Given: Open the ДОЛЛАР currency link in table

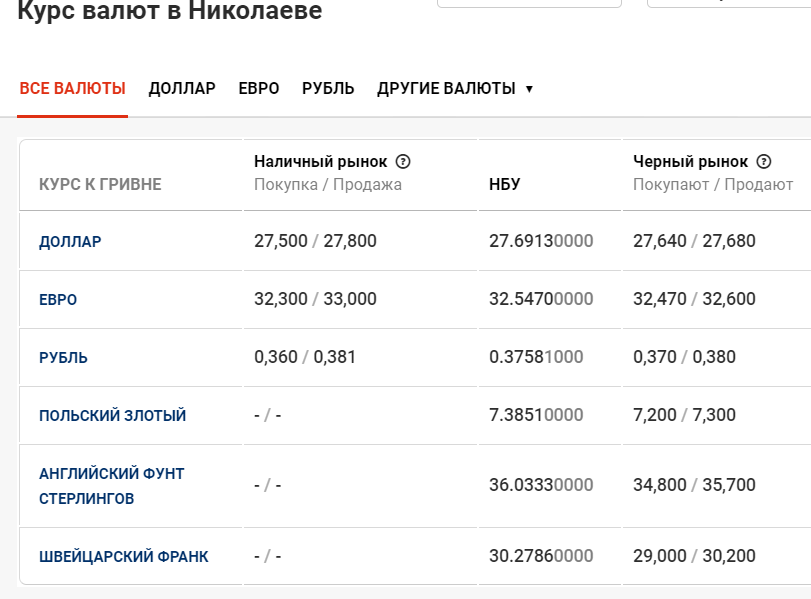Looking at the screenshot, I should pyautogui.click(x=70, y=242).
